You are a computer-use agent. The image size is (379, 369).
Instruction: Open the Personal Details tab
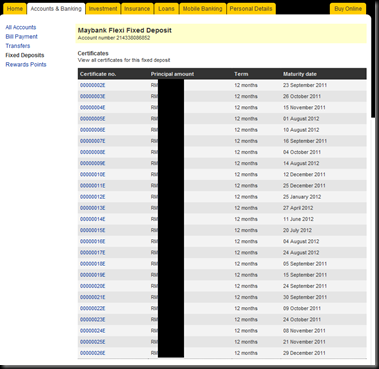tap(251, 9)
